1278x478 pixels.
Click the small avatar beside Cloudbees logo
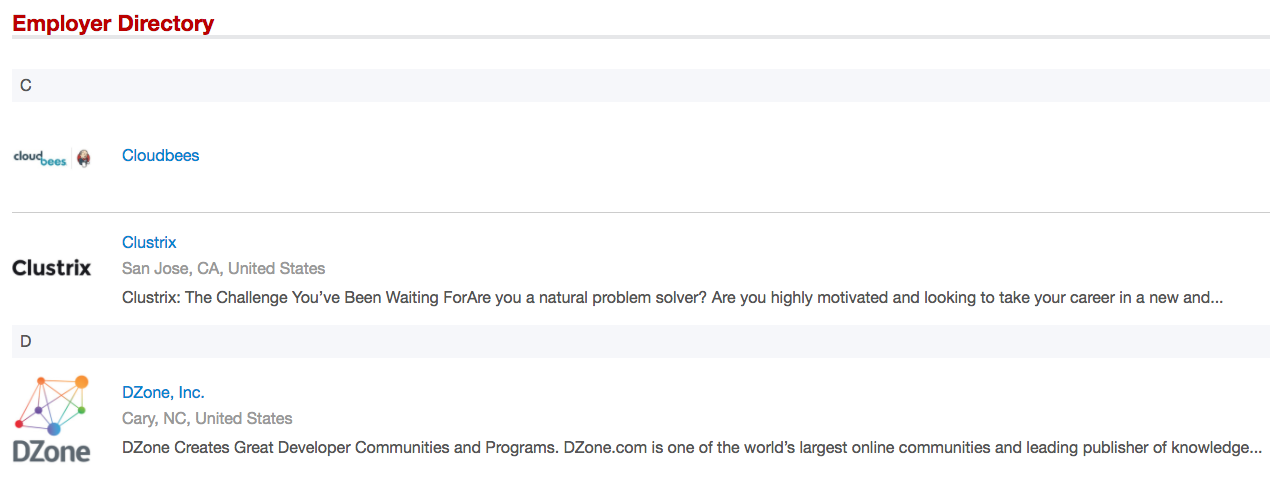tap(84, 157)
